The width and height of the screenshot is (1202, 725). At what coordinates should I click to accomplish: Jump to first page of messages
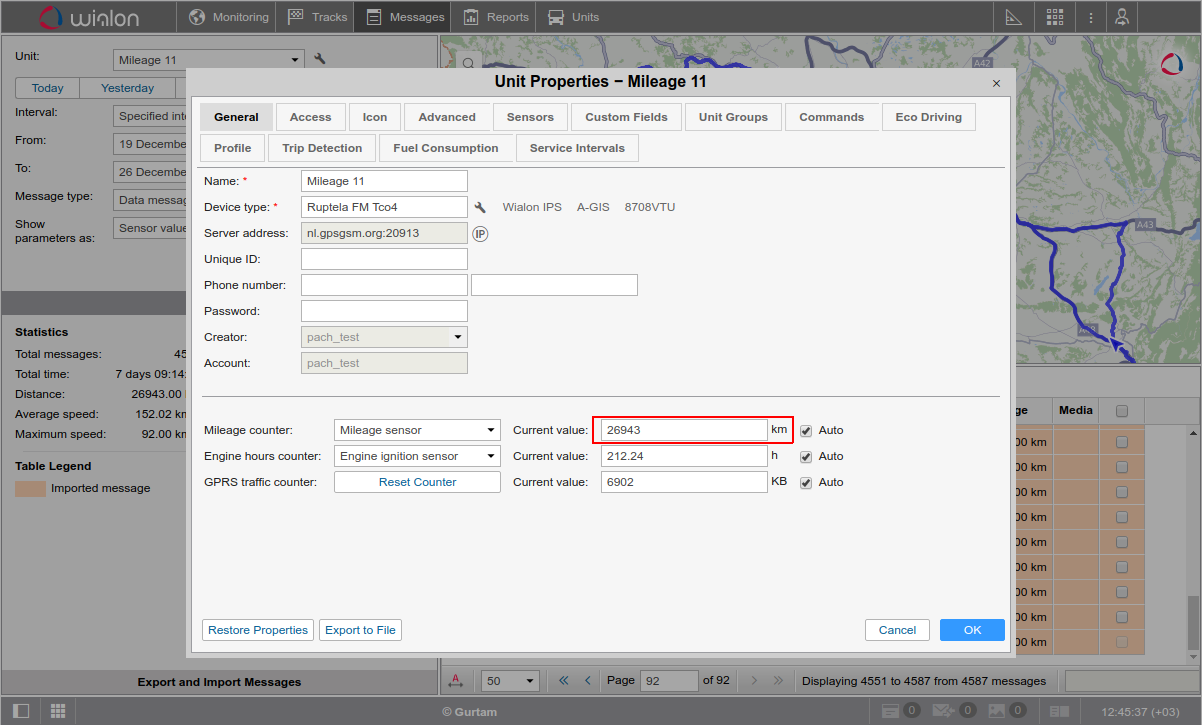pos(563,681)
